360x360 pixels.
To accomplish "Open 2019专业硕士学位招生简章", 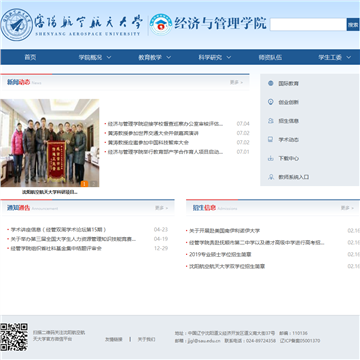I will 220,254.
